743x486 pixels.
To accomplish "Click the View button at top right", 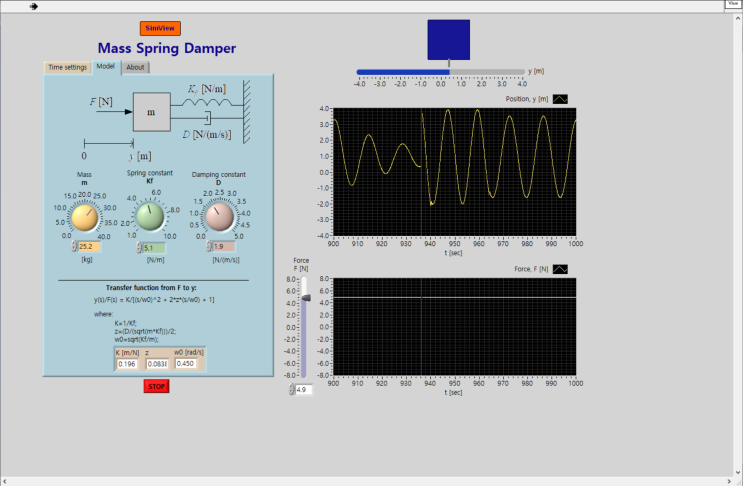I will tap(734, 4).
